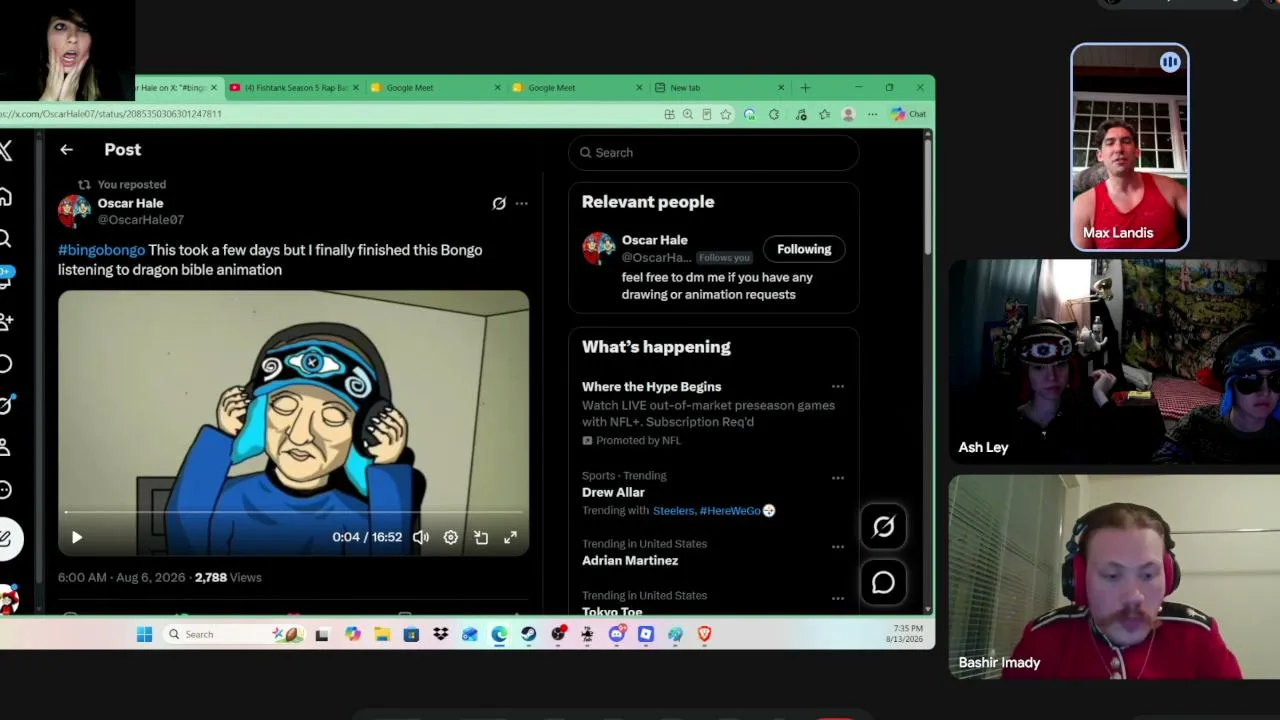Open Copilot from the taskbar
Screen dimensions: 1280x720
(x=352, y=634)
